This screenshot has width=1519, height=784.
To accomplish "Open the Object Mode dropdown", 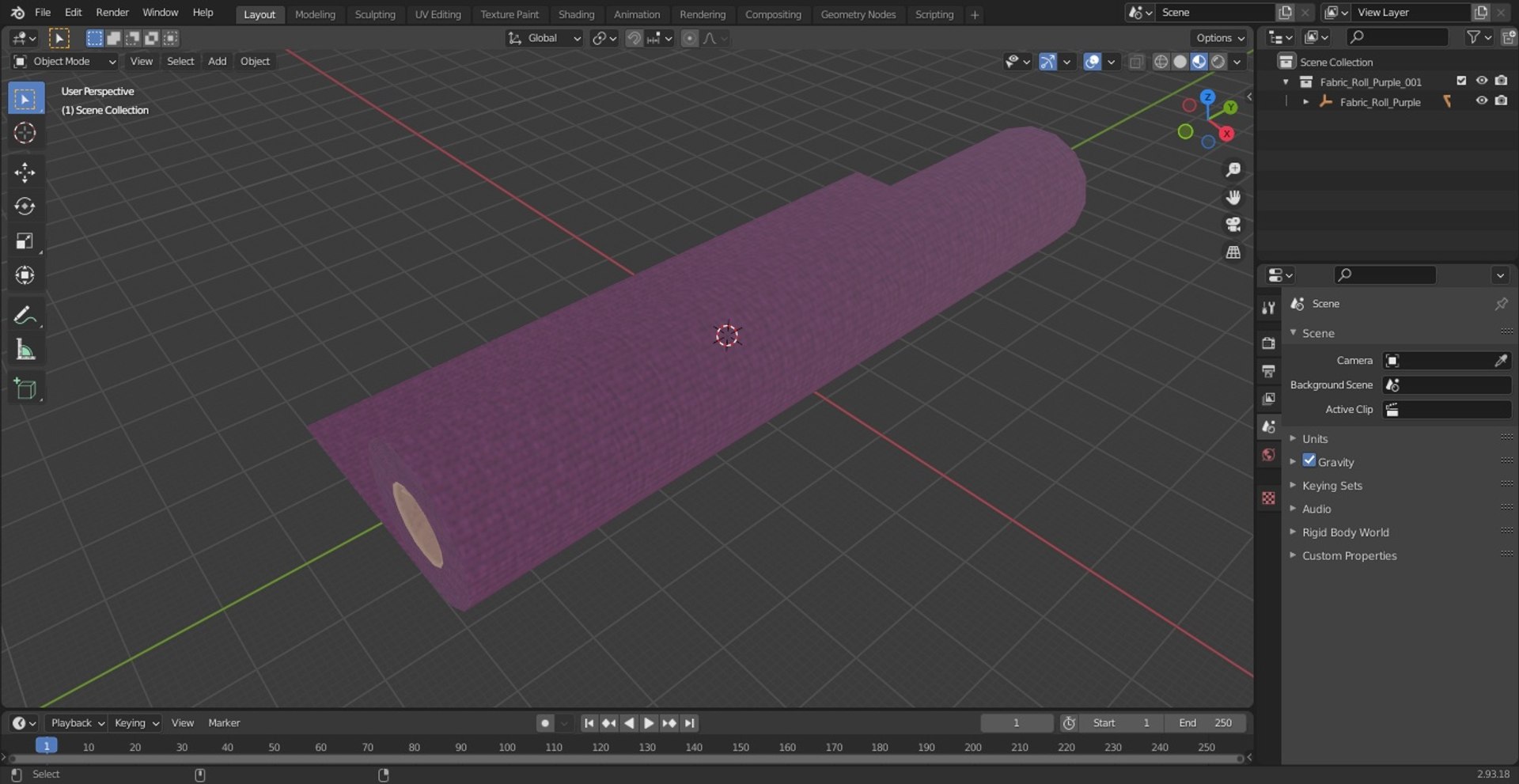I will pos(65,62).
